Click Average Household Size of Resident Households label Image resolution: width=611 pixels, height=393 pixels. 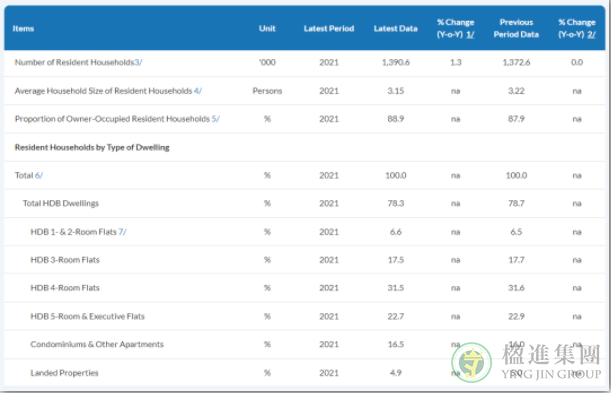[x=103, y=91]
